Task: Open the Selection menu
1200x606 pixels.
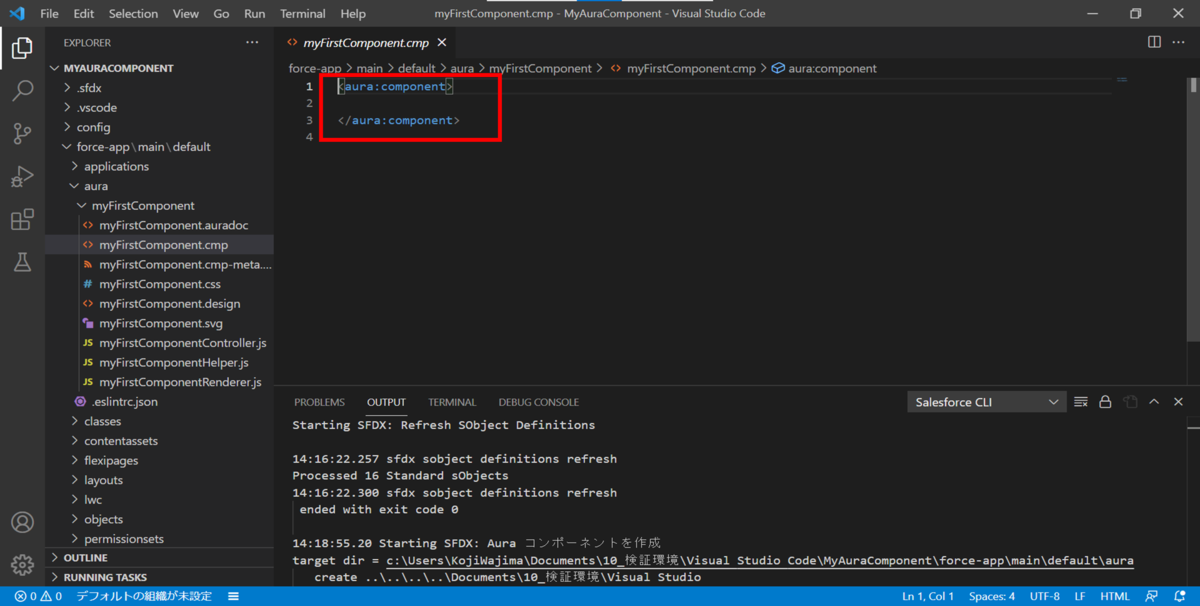Action: pyautogui.click(x=133, y=14)
